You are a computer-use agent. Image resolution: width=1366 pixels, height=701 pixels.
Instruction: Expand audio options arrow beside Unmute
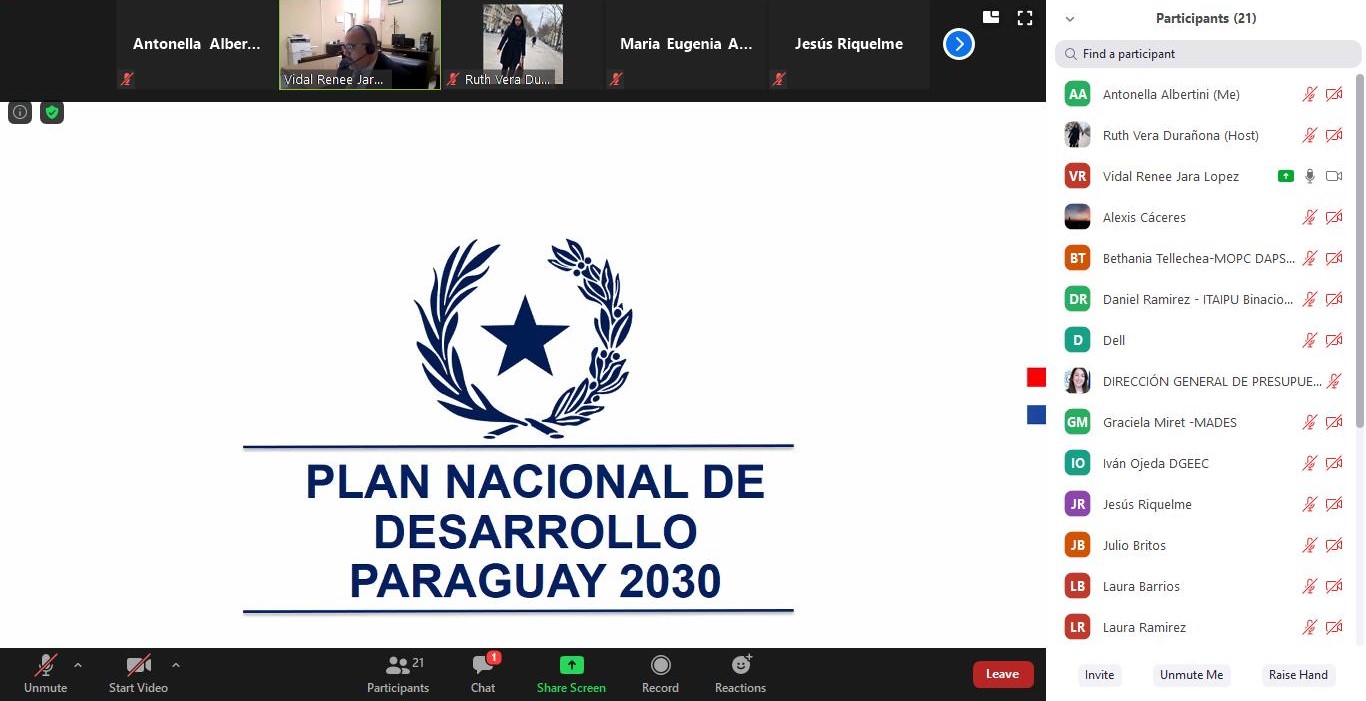(78, 665)
